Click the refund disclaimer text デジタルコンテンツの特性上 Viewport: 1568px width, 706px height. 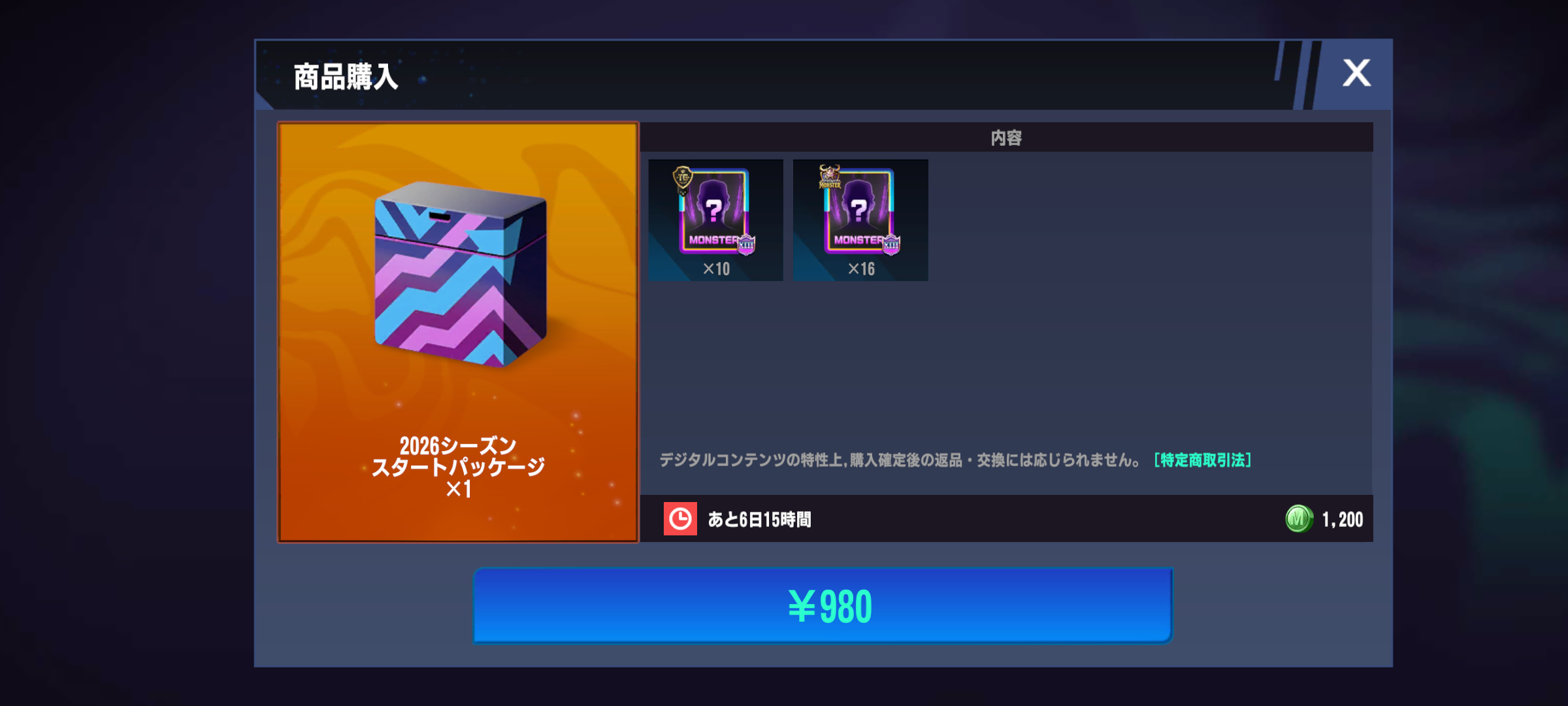(900, 460)
